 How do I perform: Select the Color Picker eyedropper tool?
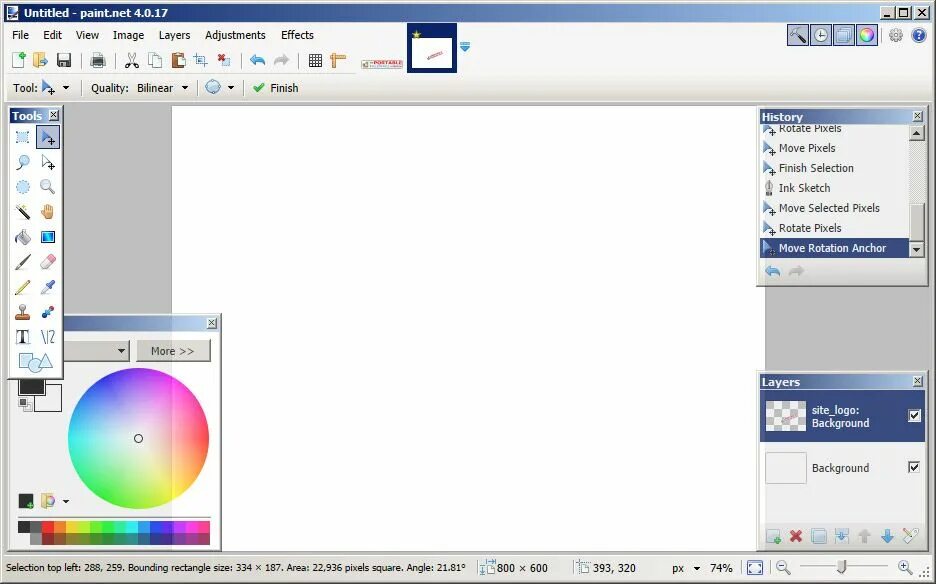click(x=48, y=287)
